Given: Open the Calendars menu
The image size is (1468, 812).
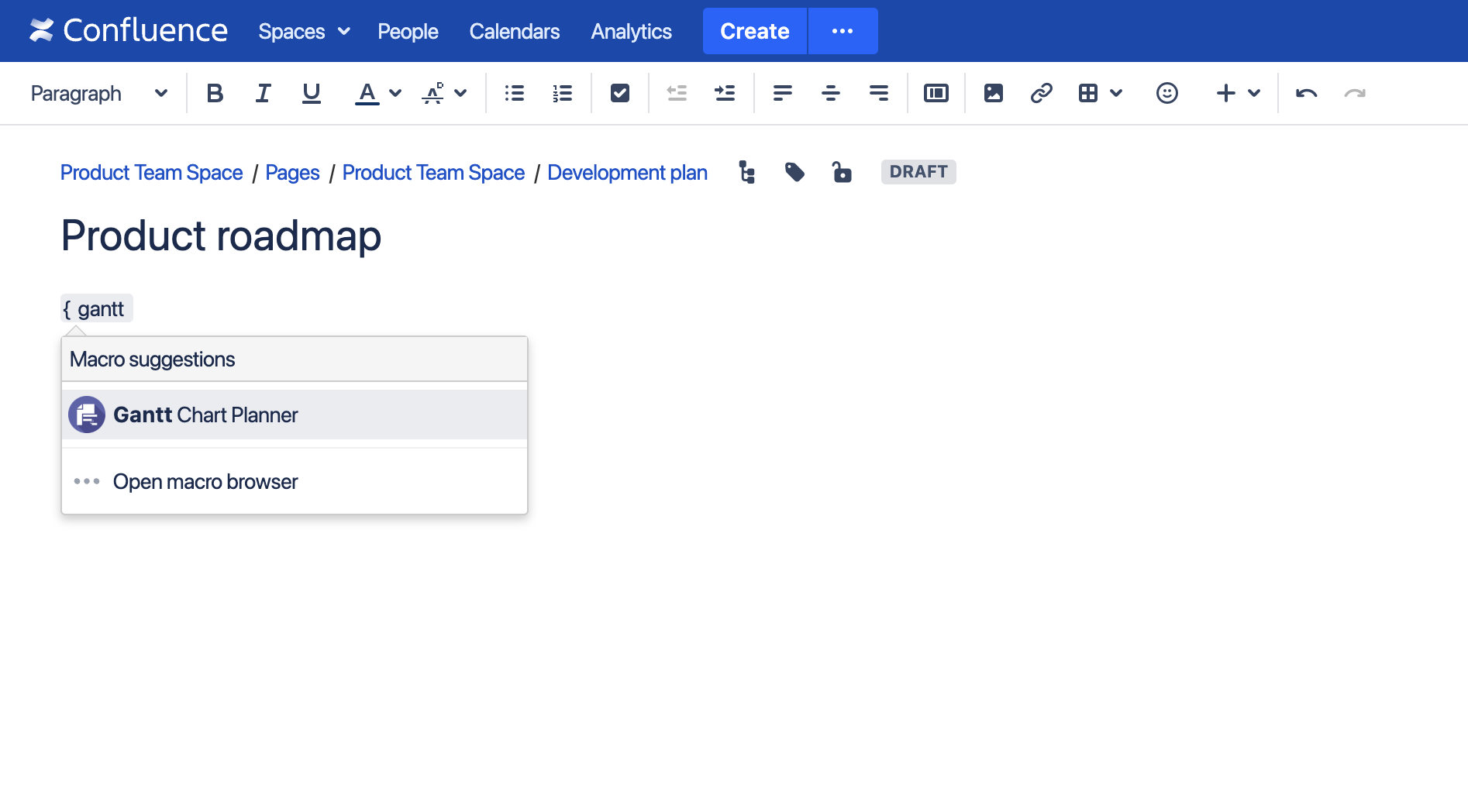Looking at the screenshot, I should 514,31.
